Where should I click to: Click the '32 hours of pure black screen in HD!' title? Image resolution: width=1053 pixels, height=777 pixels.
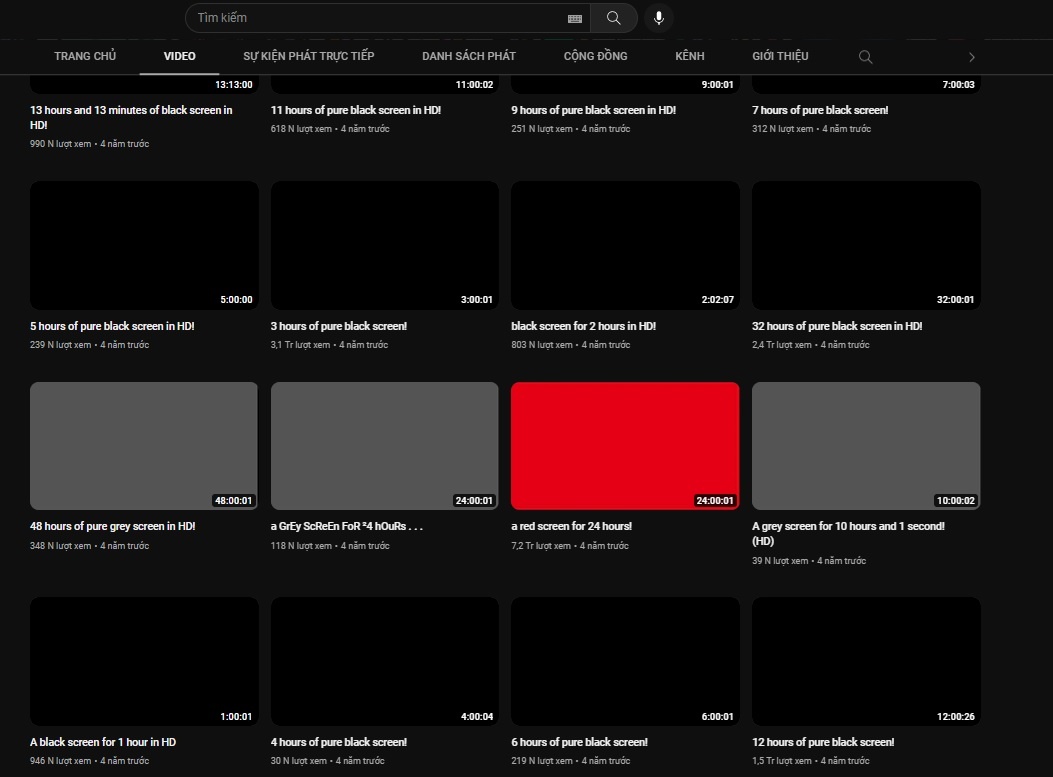point(837,326)
